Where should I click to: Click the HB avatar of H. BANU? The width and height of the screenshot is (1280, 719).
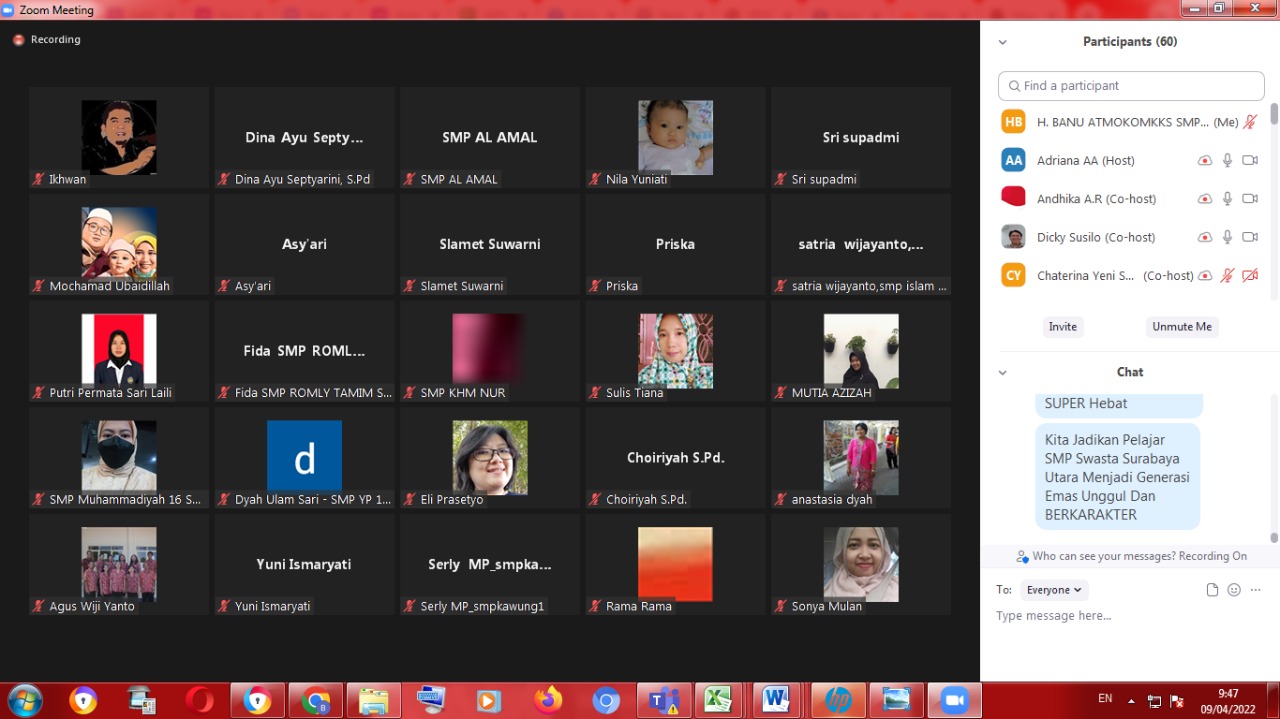pos(1014,122)
